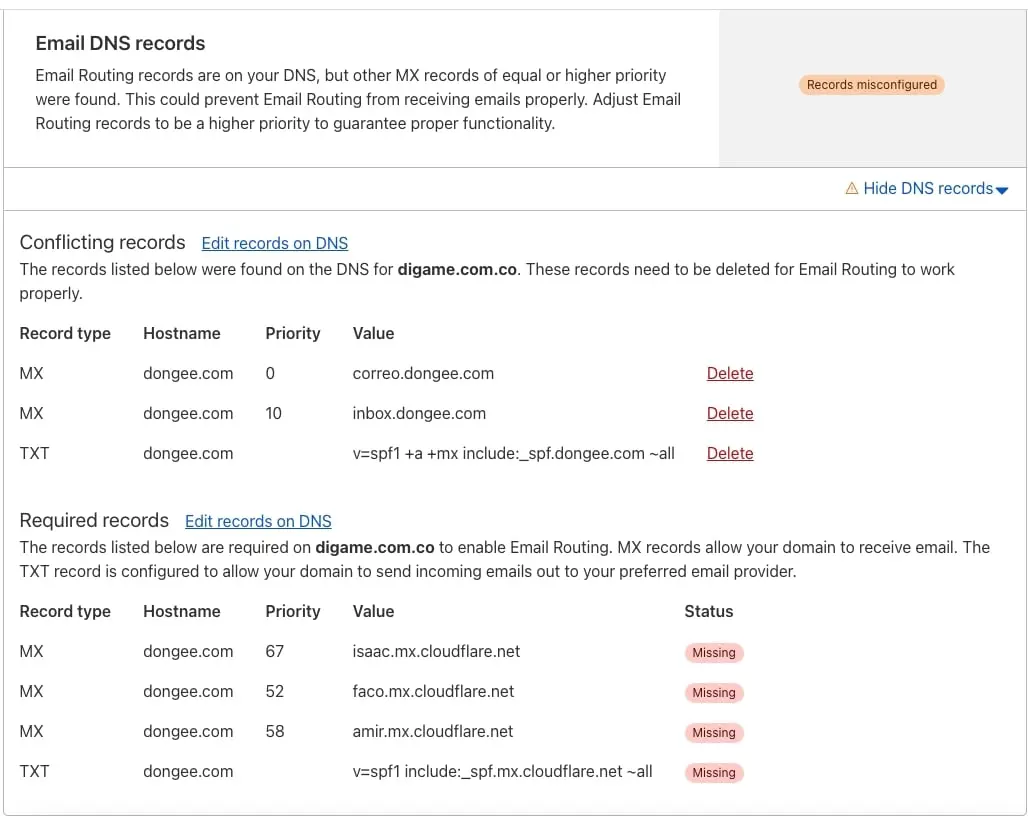Delete the conflicting SPF TXT record
Screen dimensions: 1028x816
pos(730,454)
